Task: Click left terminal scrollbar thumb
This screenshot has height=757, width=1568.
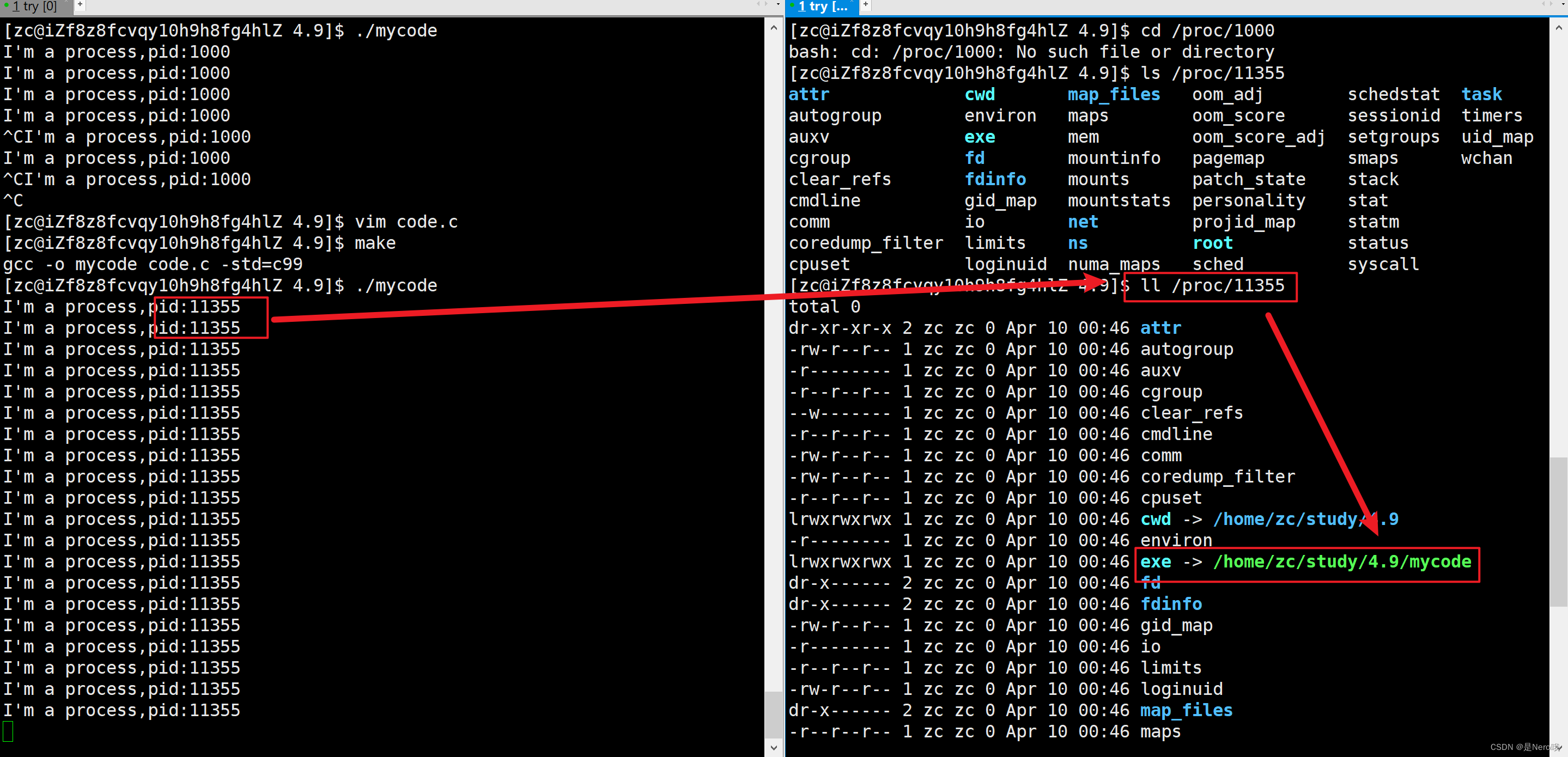Action: (x=773, y=715)
